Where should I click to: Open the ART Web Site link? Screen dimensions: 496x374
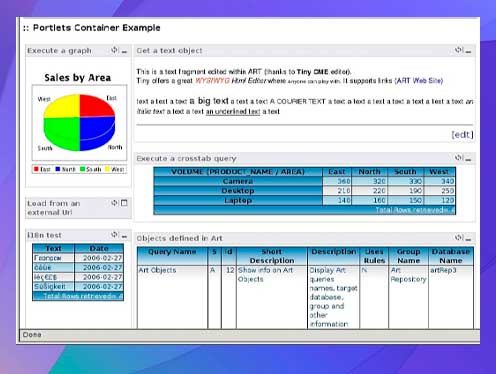coord(419,81)
